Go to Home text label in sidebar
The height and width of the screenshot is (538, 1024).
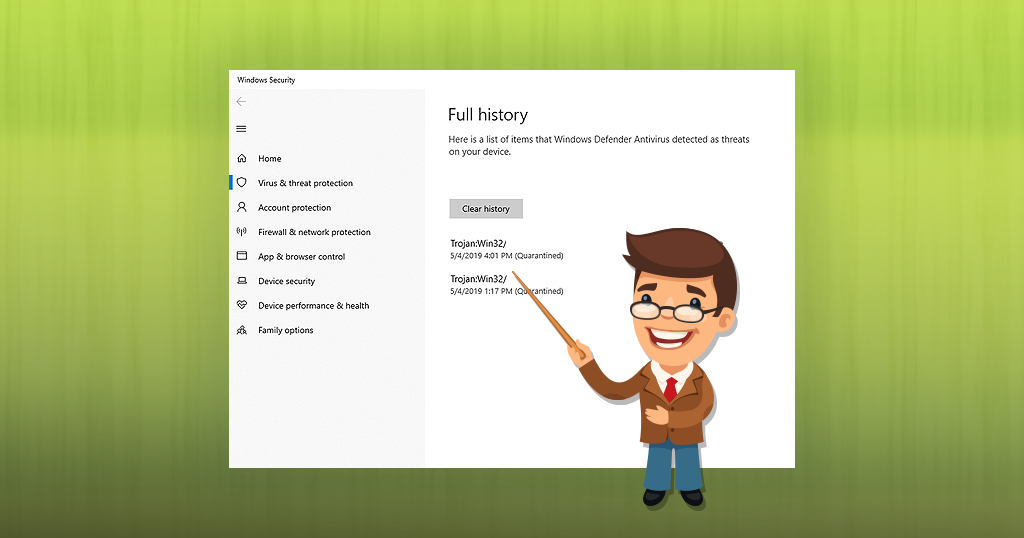pos(269,159)
